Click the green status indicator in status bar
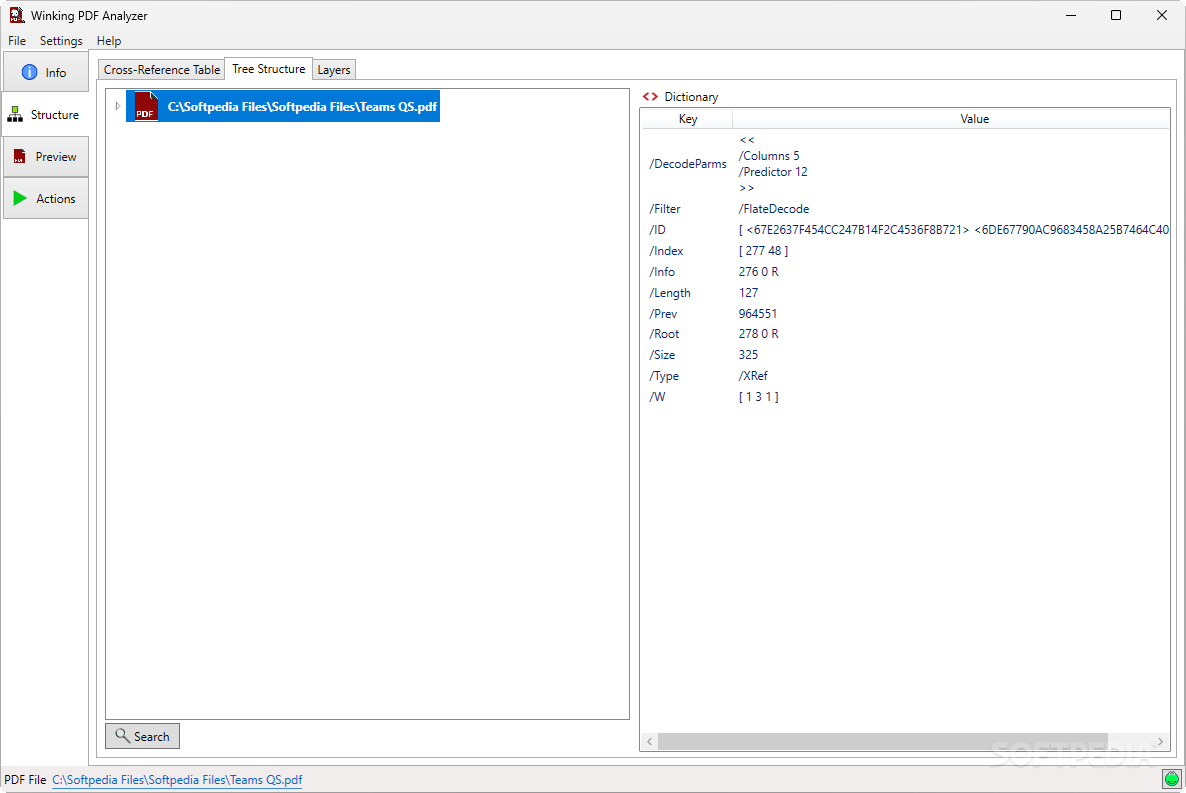The image size is (1186, 793). [x=1172, y=779]
